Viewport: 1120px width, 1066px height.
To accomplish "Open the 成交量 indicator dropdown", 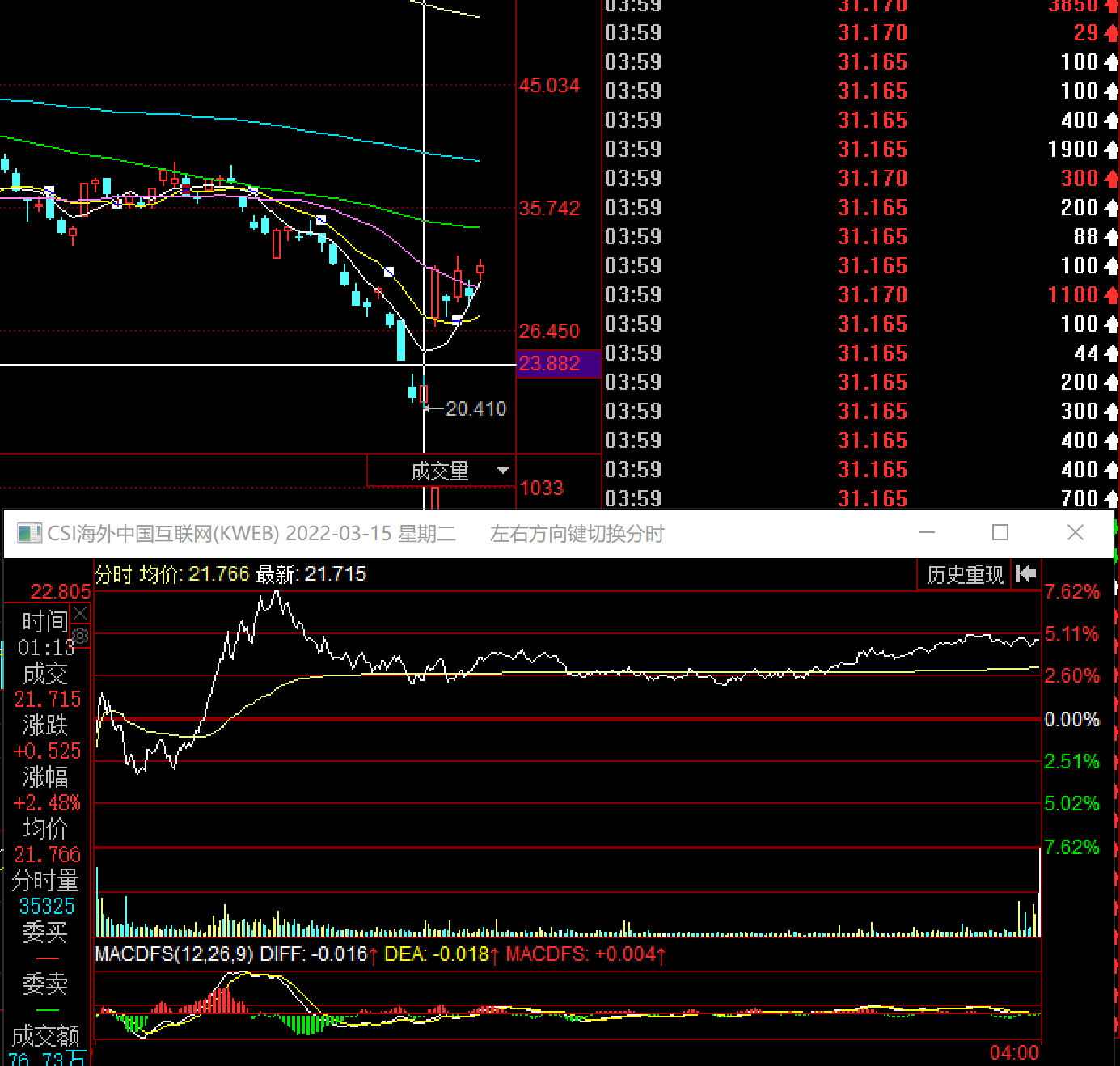I will pos(502,471).
